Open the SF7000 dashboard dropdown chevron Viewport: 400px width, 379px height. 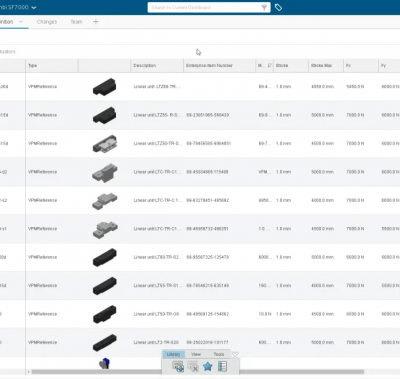pos(34,7)
